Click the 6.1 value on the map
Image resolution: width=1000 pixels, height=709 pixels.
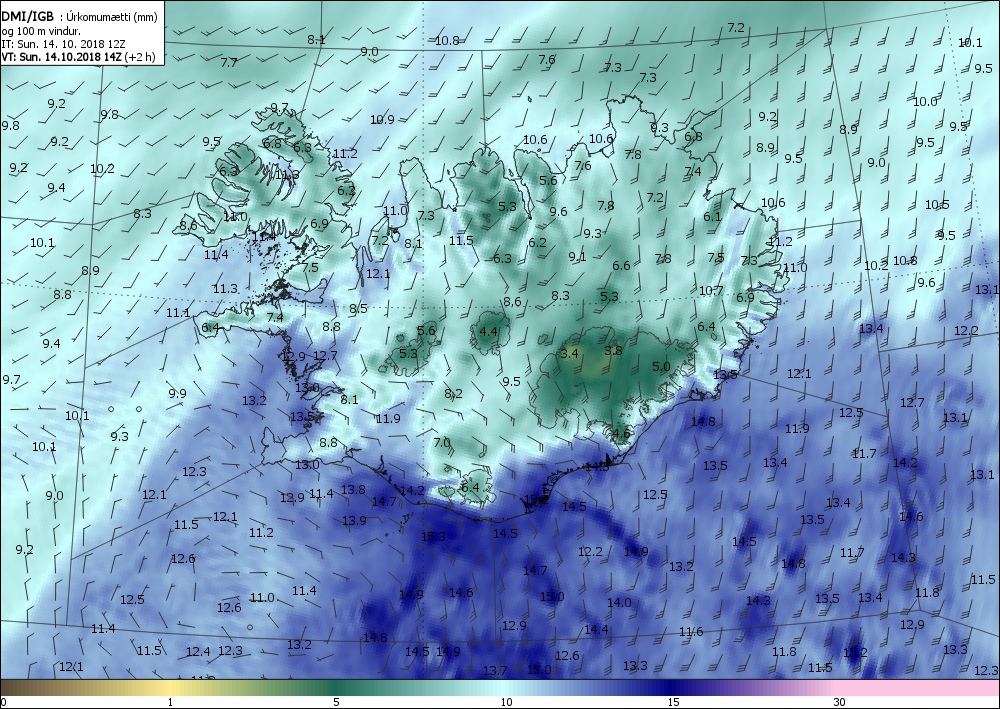point(712,216)
